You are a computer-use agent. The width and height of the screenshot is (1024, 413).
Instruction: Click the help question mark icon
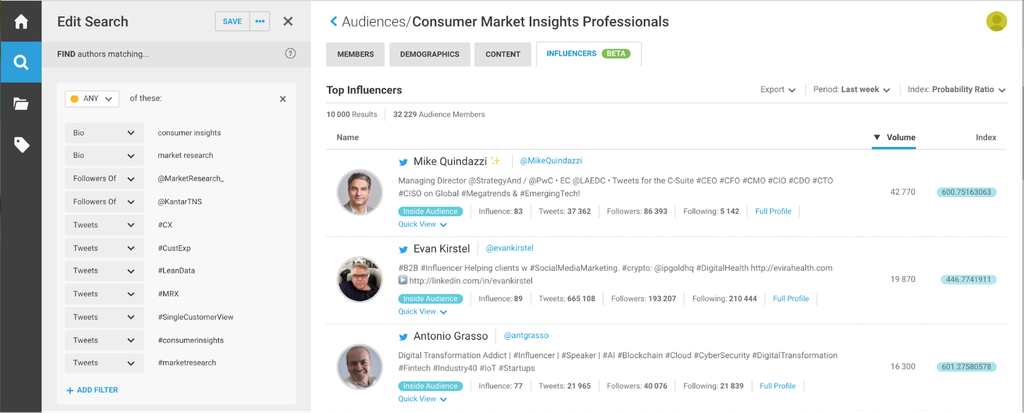pos(290,54)
